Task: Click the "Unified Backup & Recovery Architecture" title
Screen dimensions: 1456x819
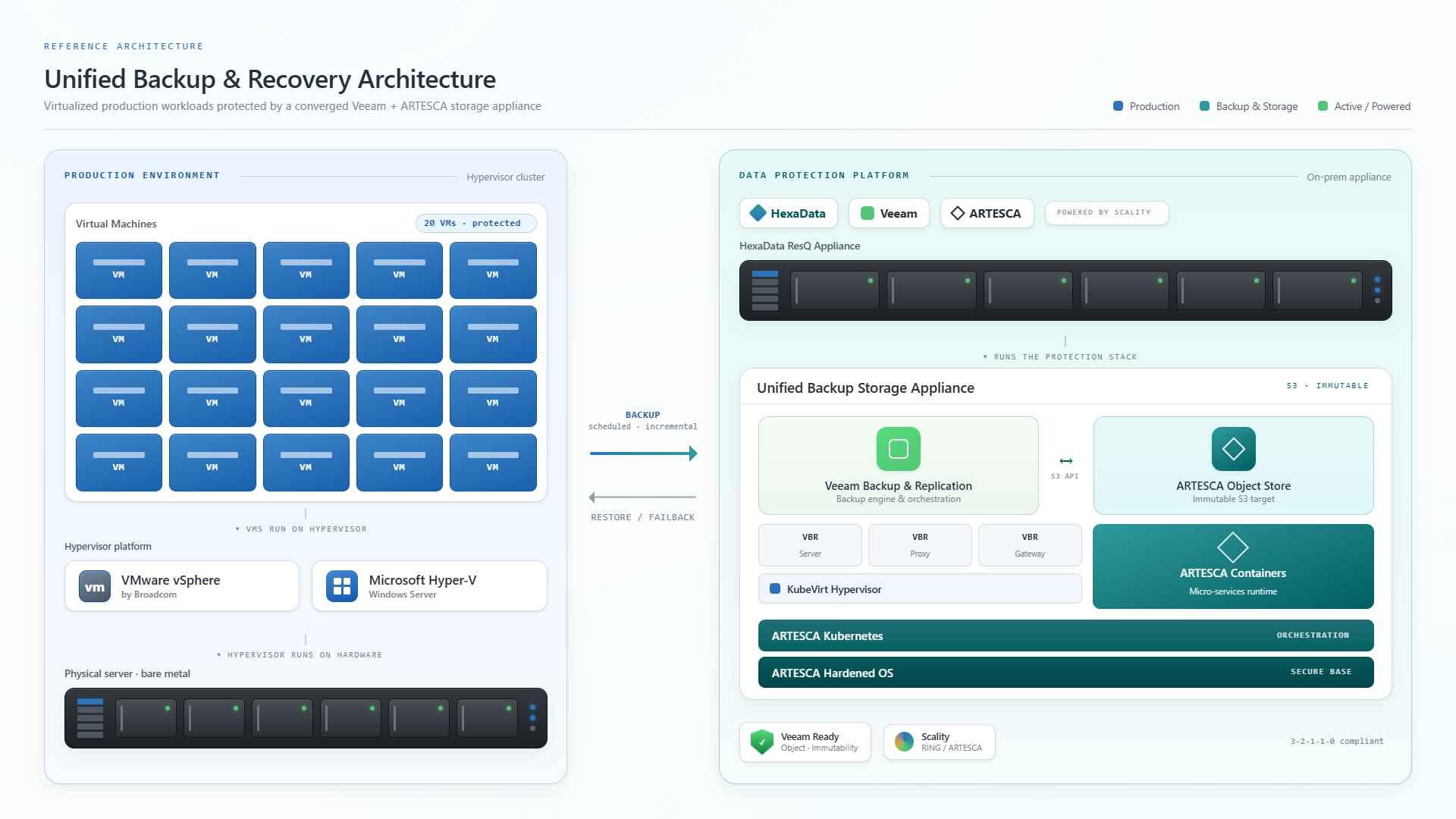Action: (270, 79)
